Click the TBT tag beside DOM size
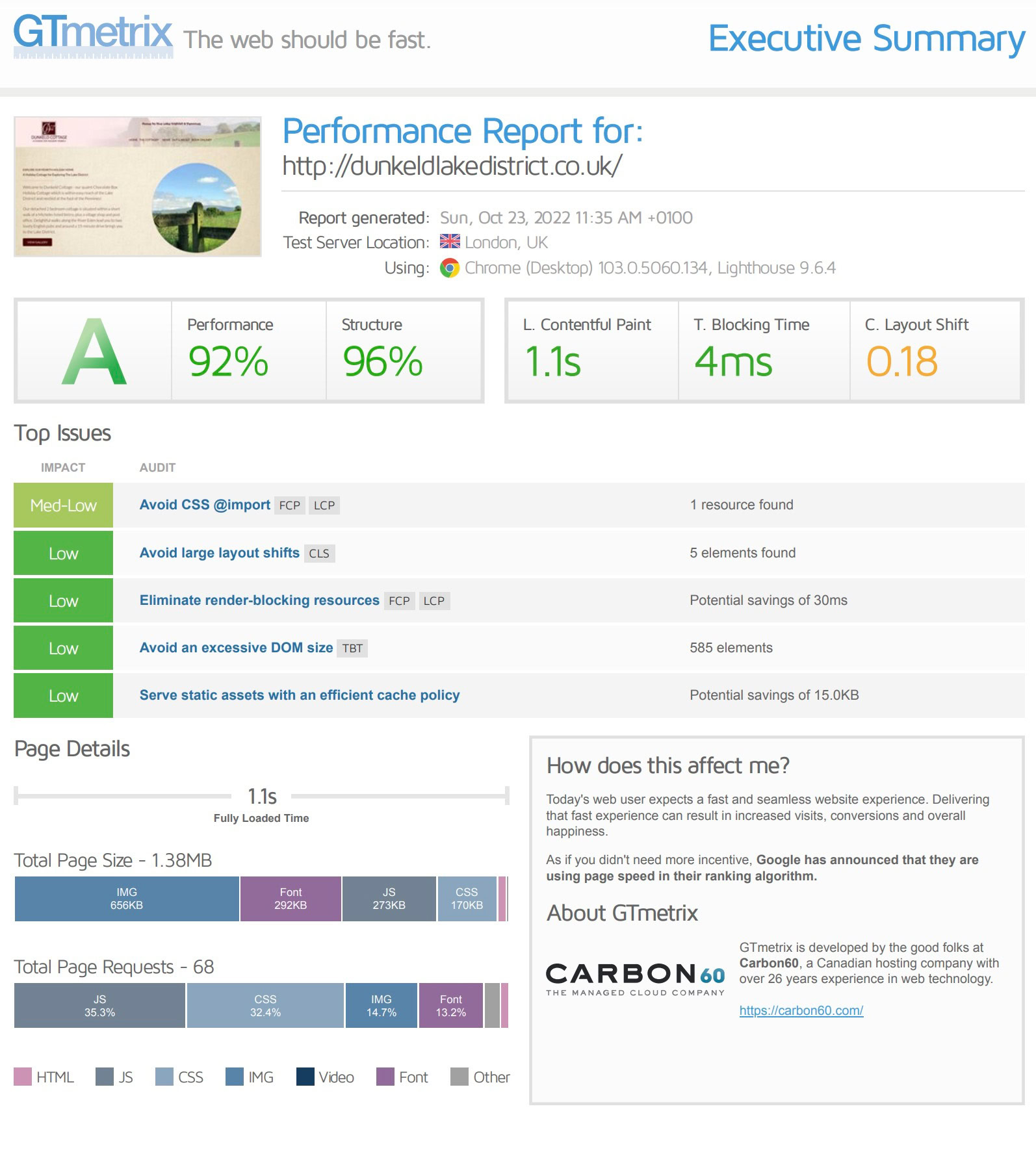This screenshot has height=1150, width=1036. tap(352, 648)
